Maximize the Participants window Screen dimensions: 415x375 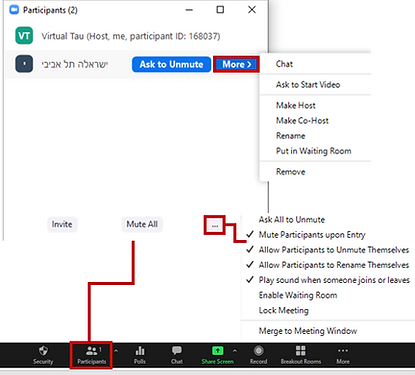pyautogui.click(x=220, y=10)
